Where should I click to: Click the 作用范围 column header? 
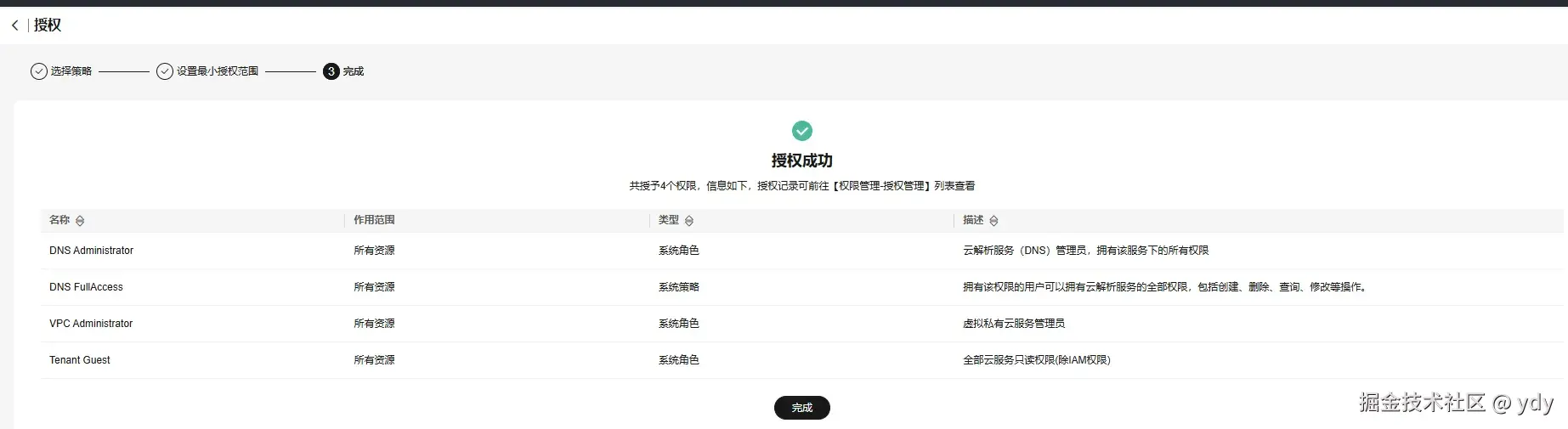point(374,220)
